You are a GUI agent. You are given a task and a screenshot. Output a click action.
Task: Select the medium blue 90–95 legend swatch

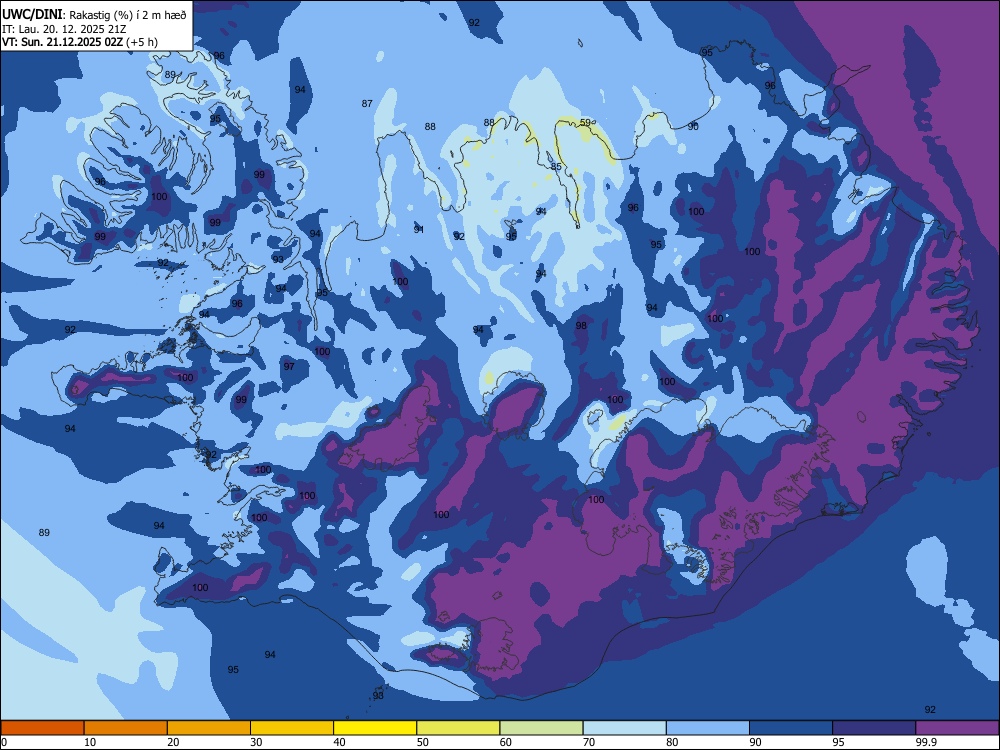[x=791, y=728]
